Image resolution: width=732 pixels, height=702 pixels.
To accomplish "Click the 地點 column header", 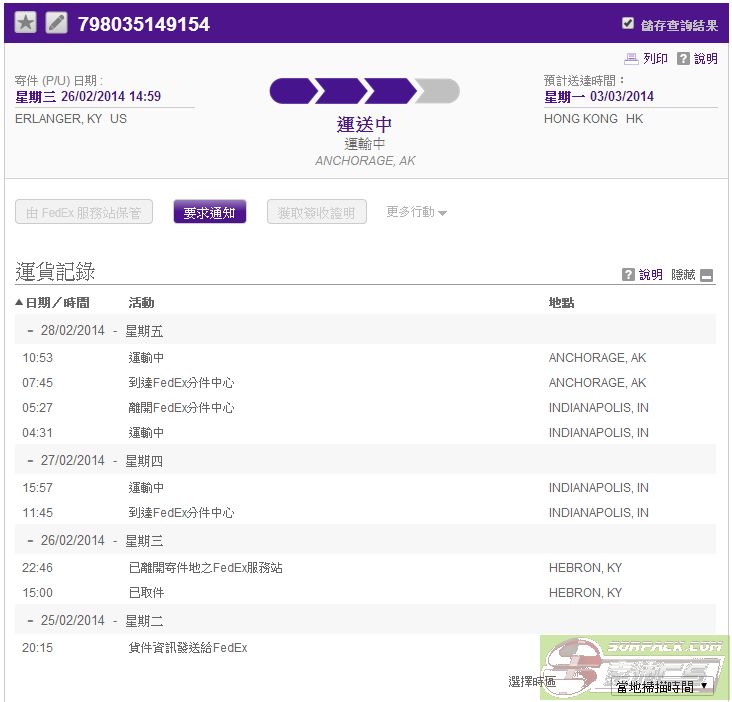I will [x=561, y=303].
